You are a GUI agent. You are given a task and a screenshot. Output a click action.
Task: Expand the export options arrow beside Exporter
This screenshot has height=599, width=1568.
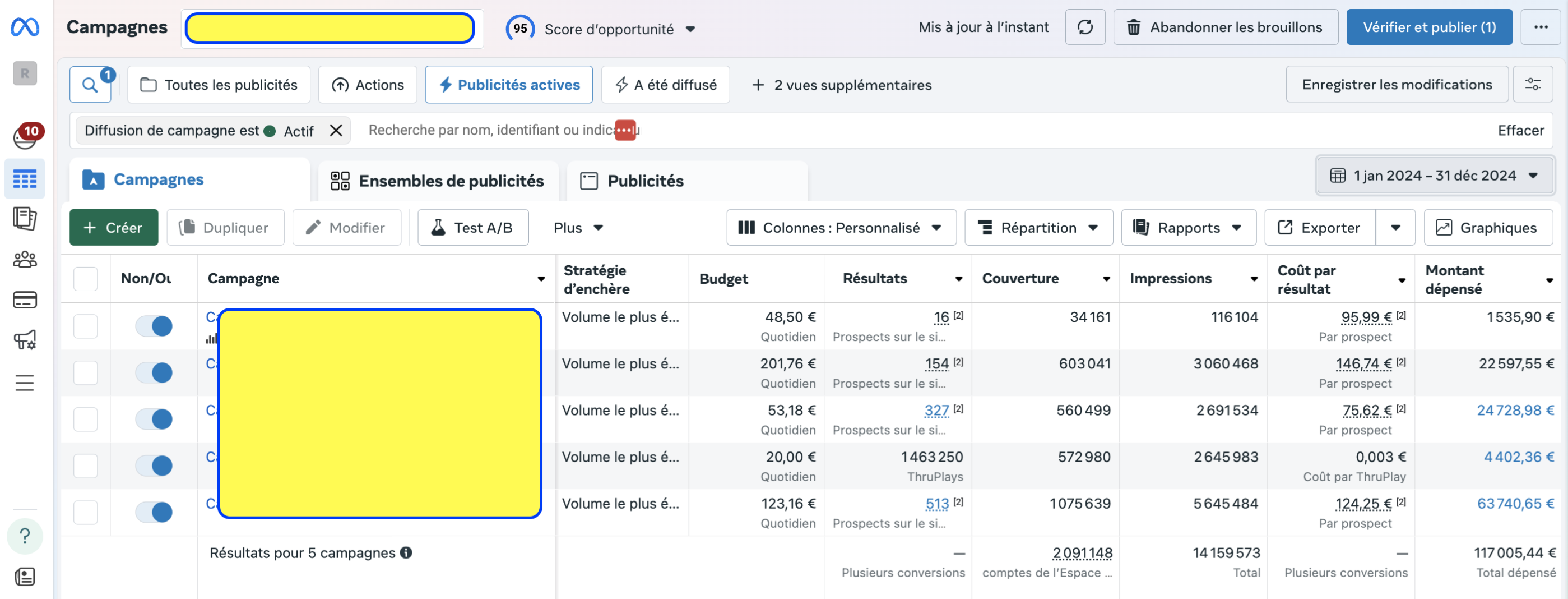[1395, 227]
